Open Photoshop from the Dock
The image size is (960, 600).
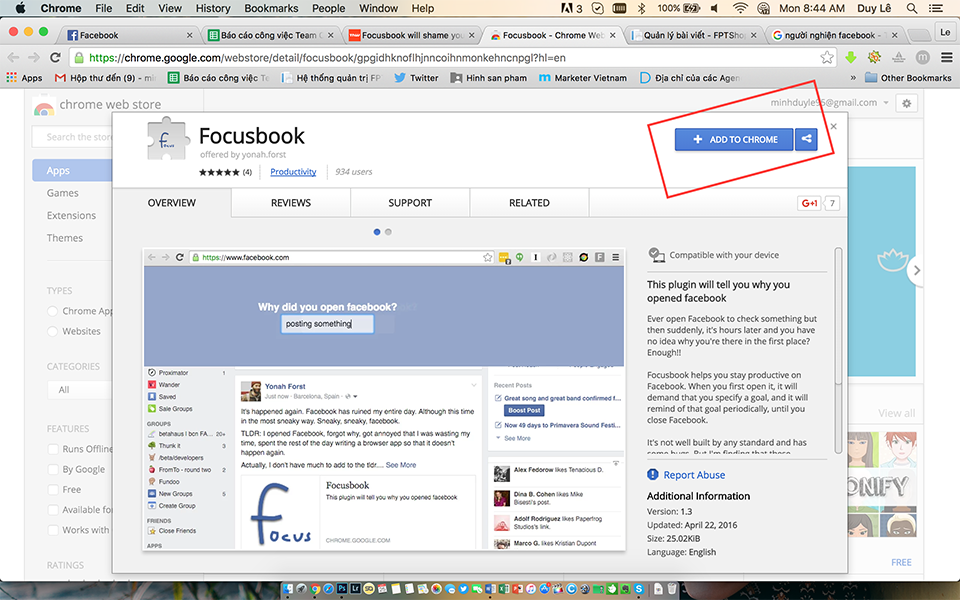[342, 588]
